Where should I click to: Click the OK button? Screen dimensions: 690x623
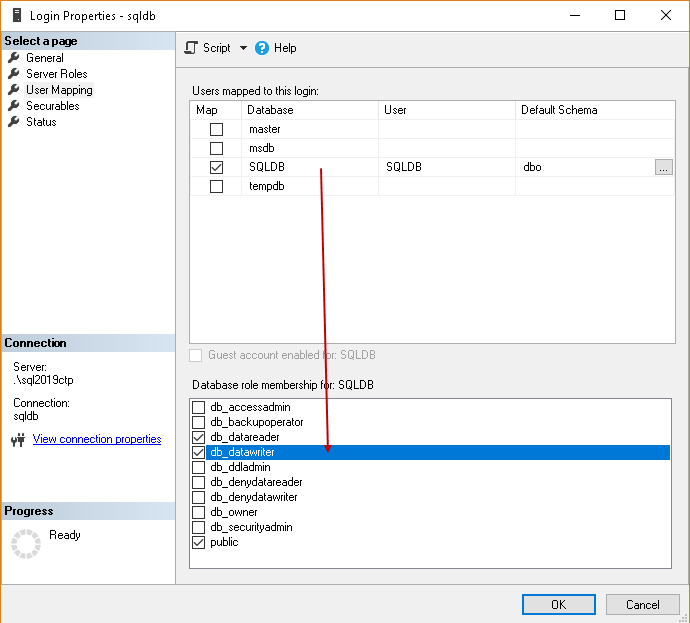click(x=558, y=605)
